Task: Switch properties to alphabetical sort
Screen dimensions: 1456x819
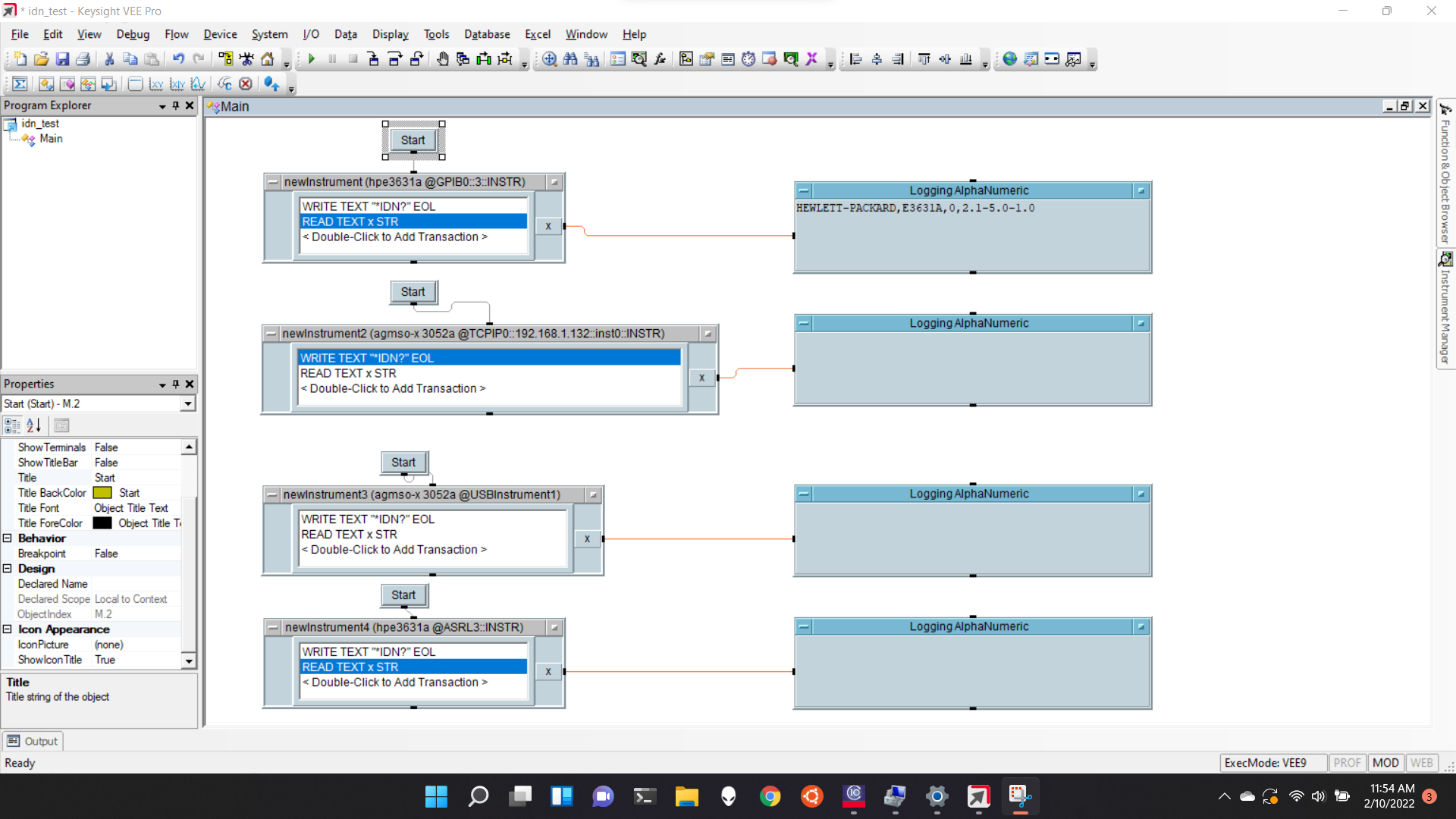Action: click(33, 425)
